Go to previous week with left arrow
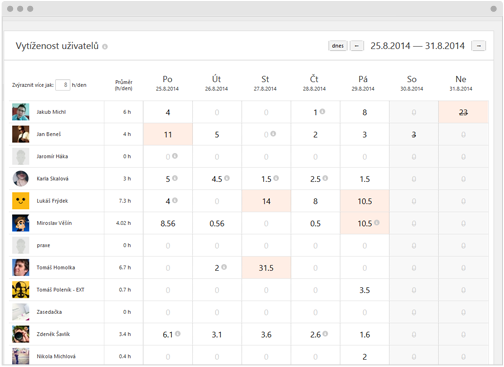The image size is (504, 367). 357,46
